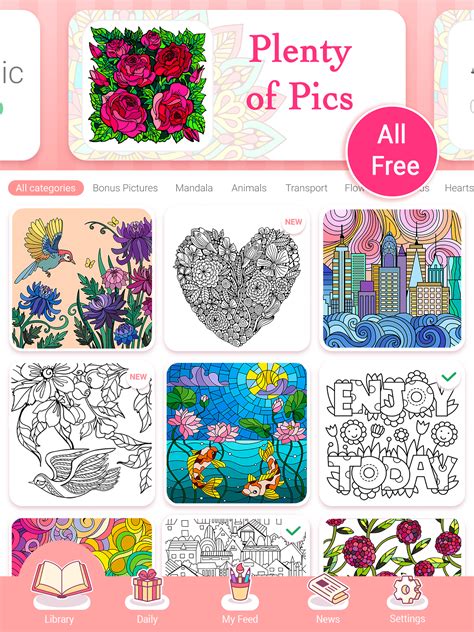This screenshot has height=632, width=474.
Task: Open the Library book icon
Action: (62, 580)
